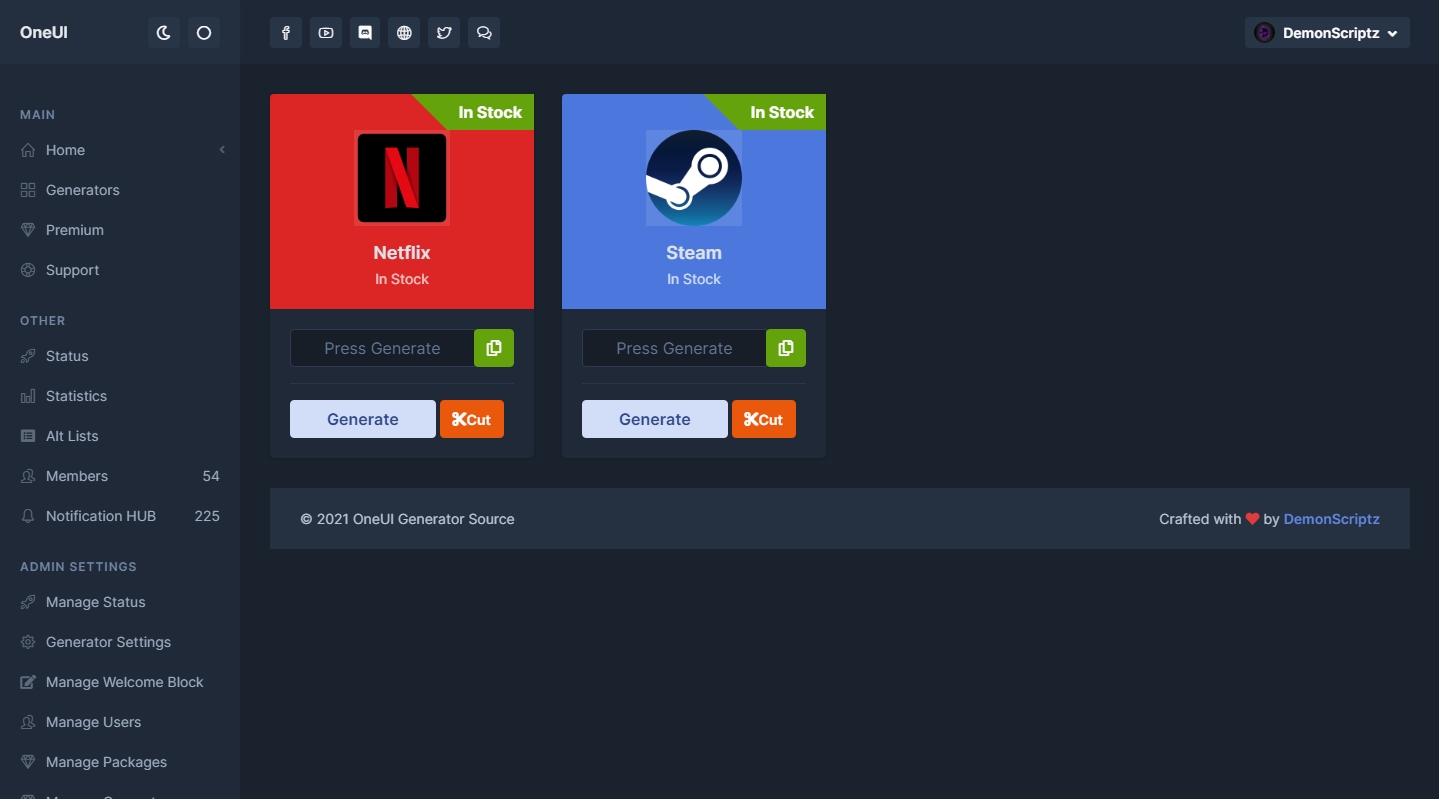Screen dimensions: 1439x799
Task: Follow the DemonScriptz footer link
Action: tap(1331, 519)
